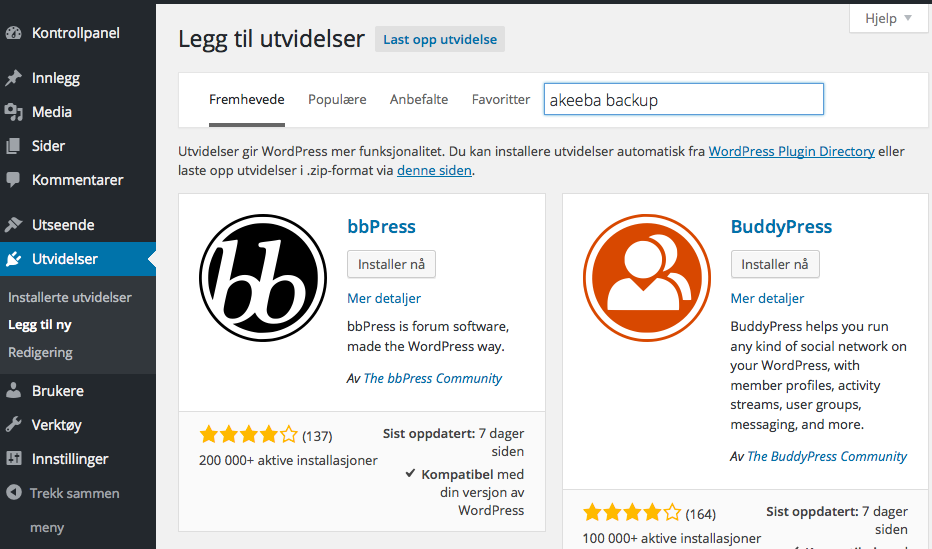Expand the Hjelp dropdown panel
932x549 pixels.
(x=887, y=19)
